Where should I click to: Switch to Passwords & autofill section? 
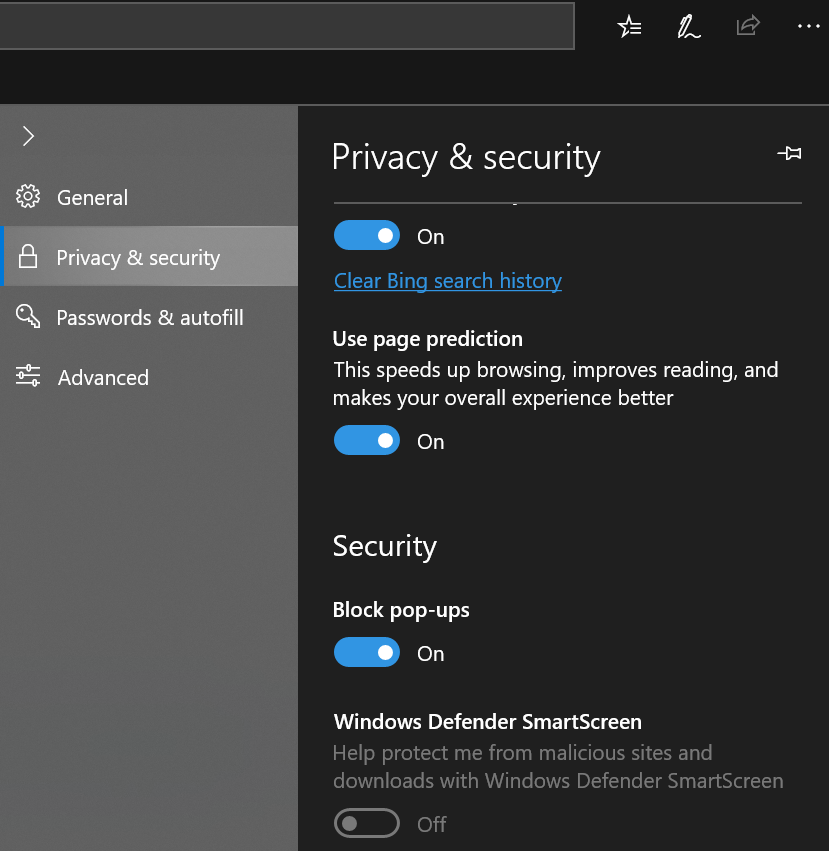coord(150,317)
